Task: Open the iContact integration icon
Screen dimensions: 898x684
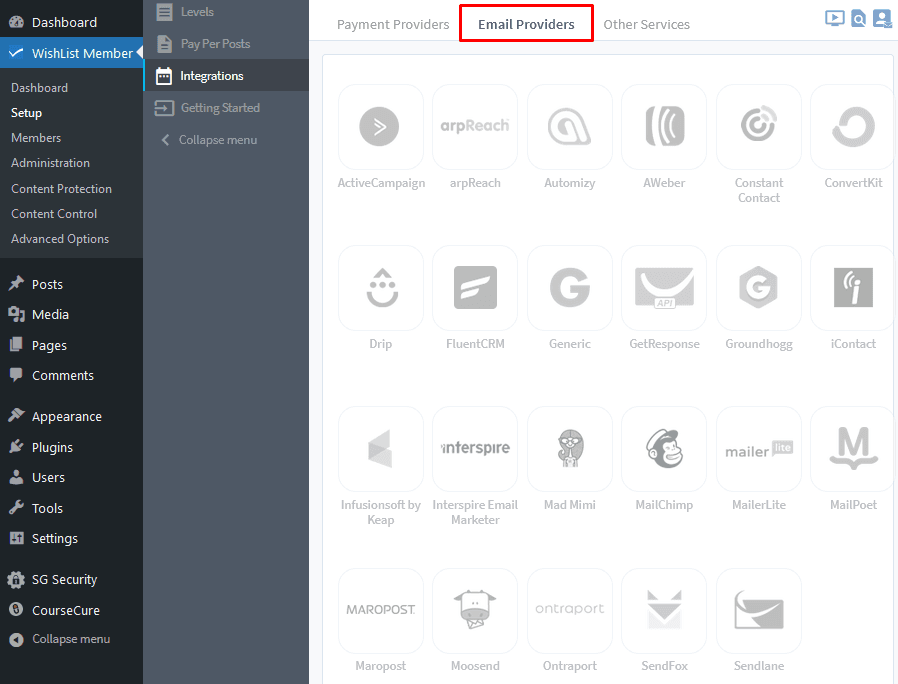Action: pos(853,288)
